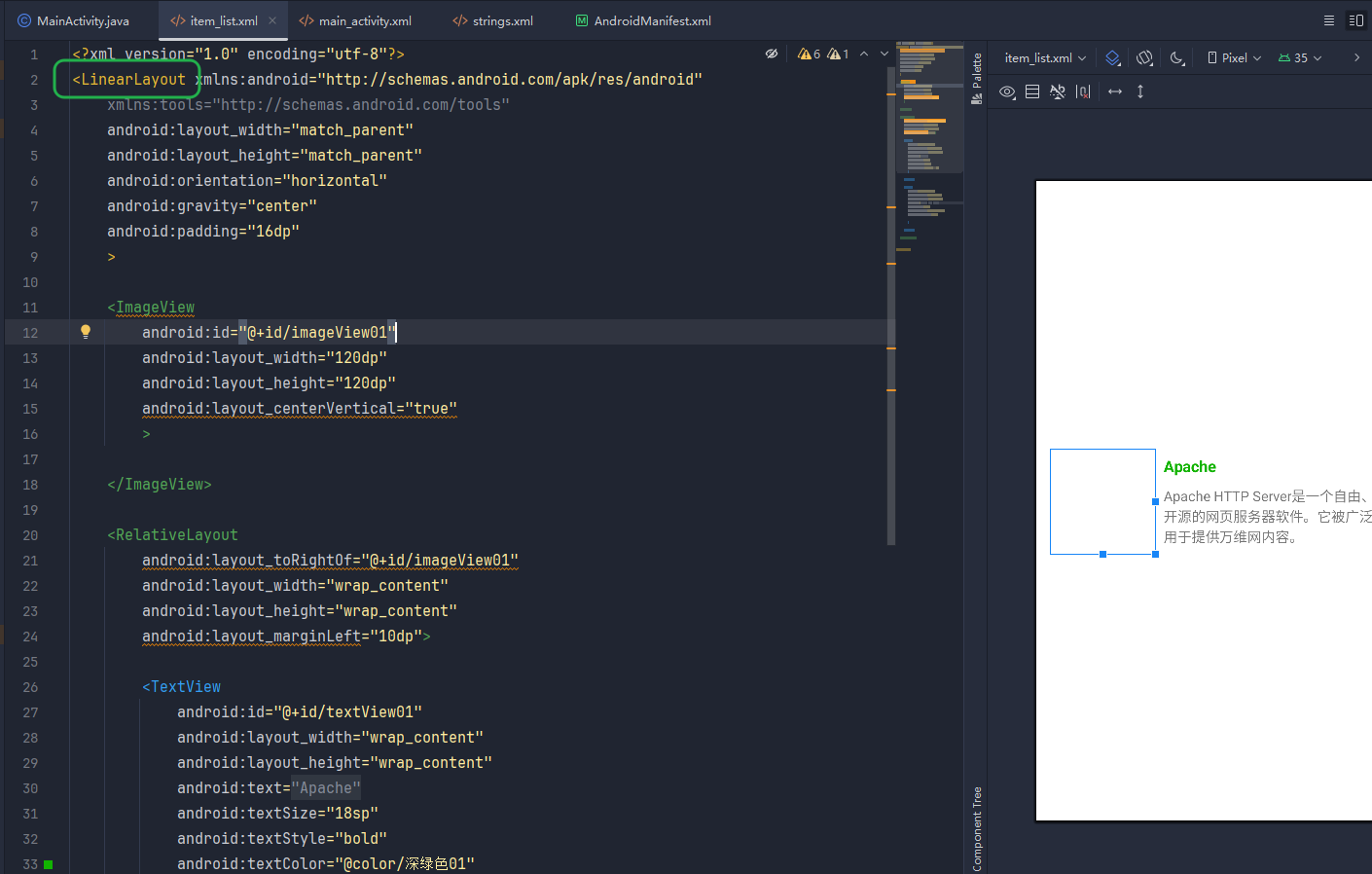Click the Clear All Constraints icon
Screen dimensions: 1372x874
(x=1083, y=91)
